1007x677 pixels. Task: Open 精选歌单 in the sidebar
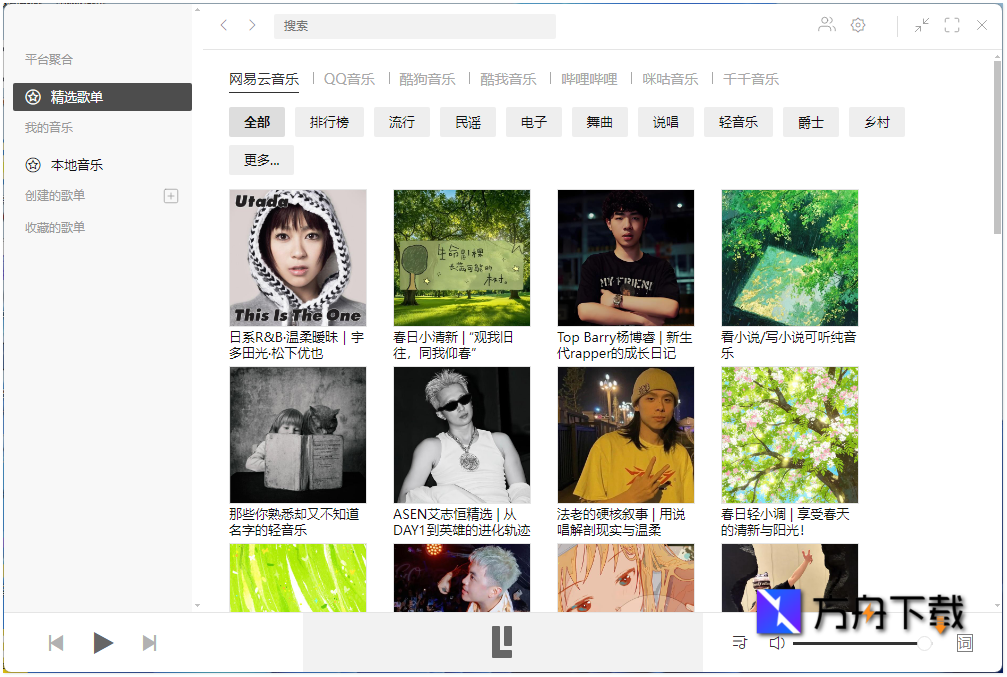click(x=102, y=97)
